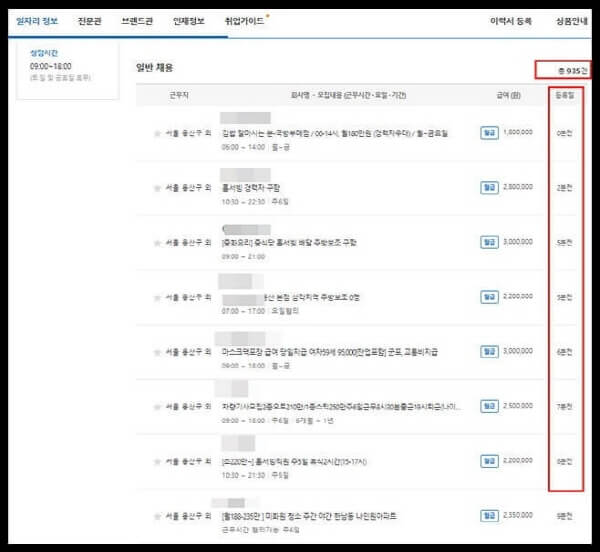Click salary value 2,800,000
The width and height of the screenshot is (600, 552).
tap(518, 187)
